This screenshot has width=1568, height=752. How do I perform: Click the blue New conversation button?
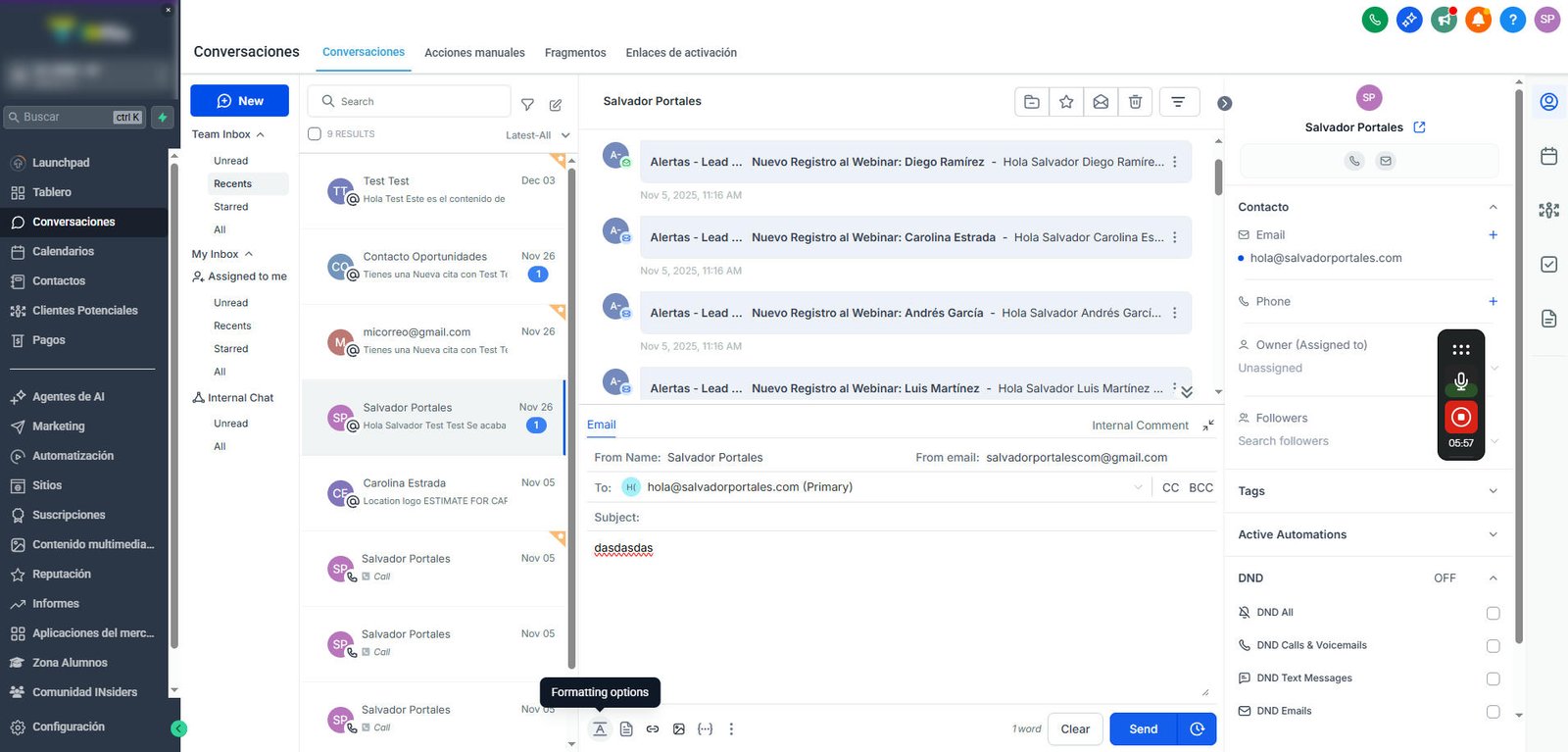[239, 101]
